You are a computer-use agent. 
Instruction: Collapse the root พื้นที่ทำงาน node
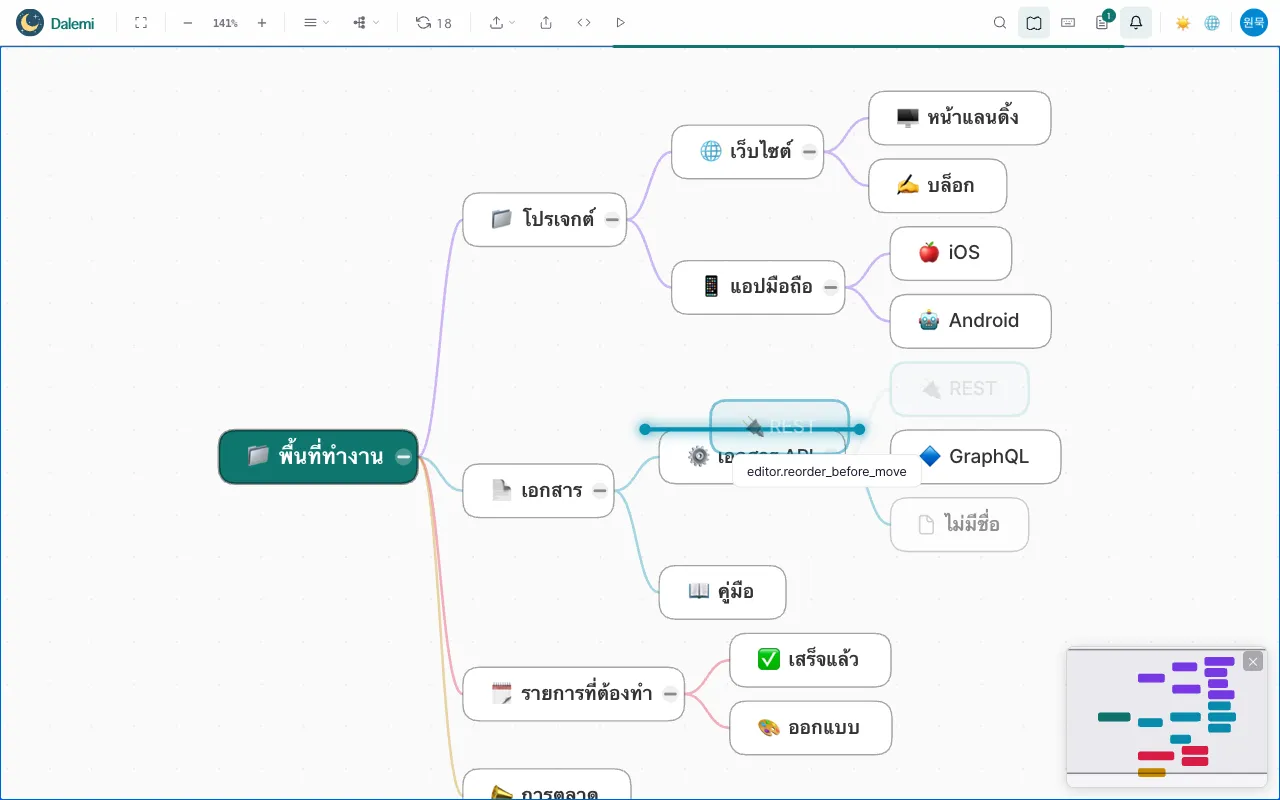(x=403, y=457)
